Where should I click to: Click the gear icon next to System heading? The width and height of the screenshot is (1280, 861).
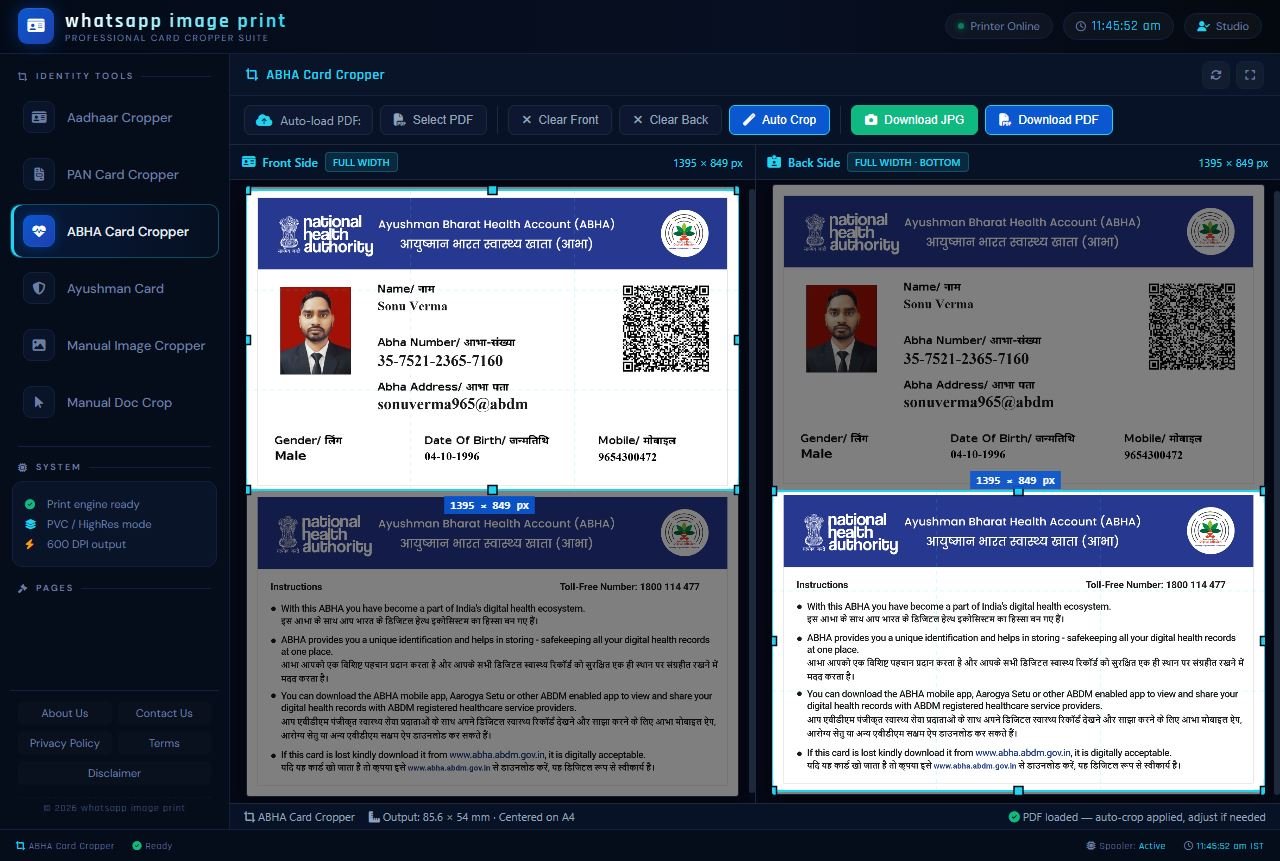click(23, 467)
